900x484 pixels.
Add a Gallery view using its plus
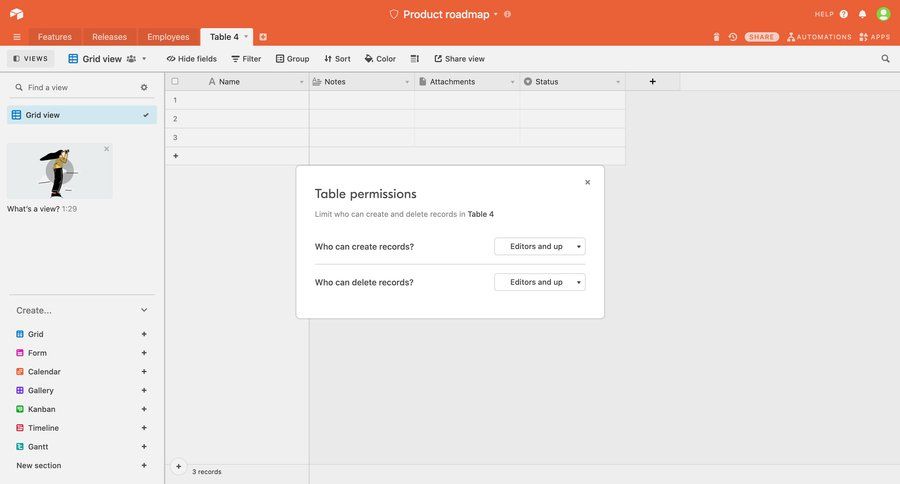tap(144, 390)
